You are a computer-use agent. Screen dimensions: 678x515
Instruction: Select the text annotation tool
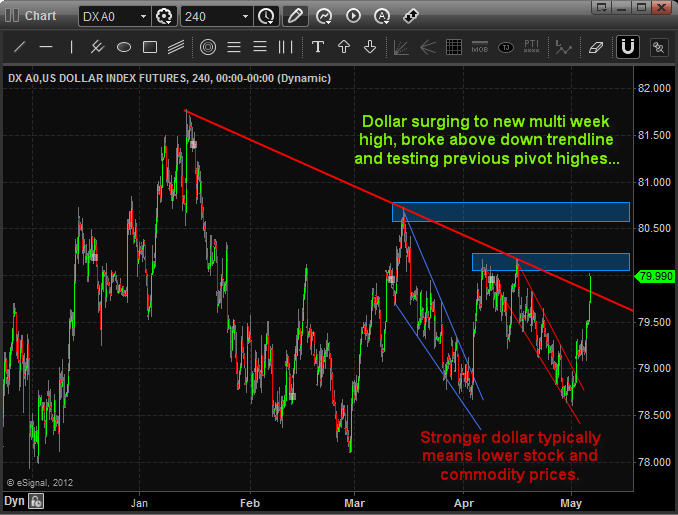click(x=318, y=47)
